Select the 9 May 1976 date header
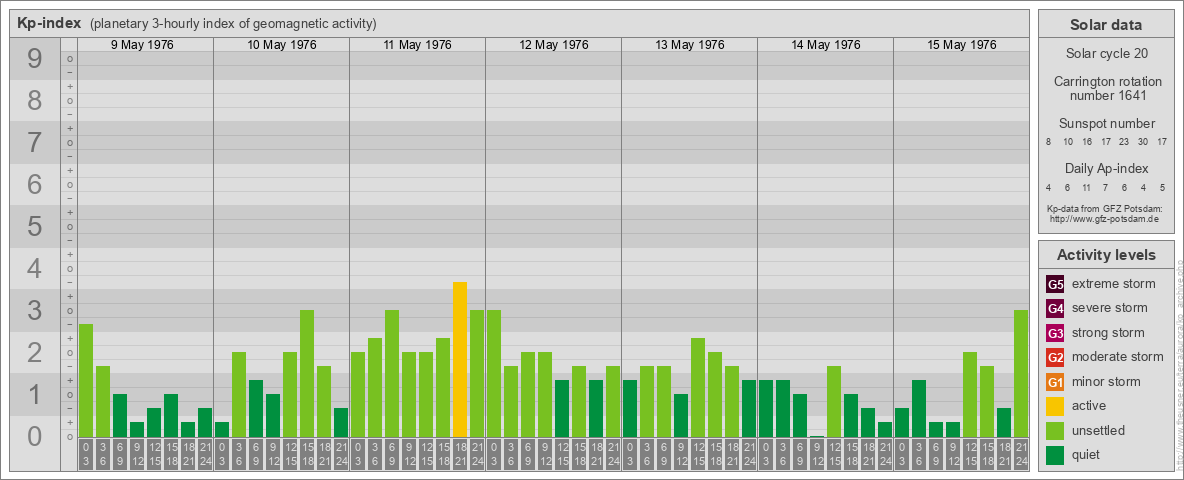 [142, 45]
